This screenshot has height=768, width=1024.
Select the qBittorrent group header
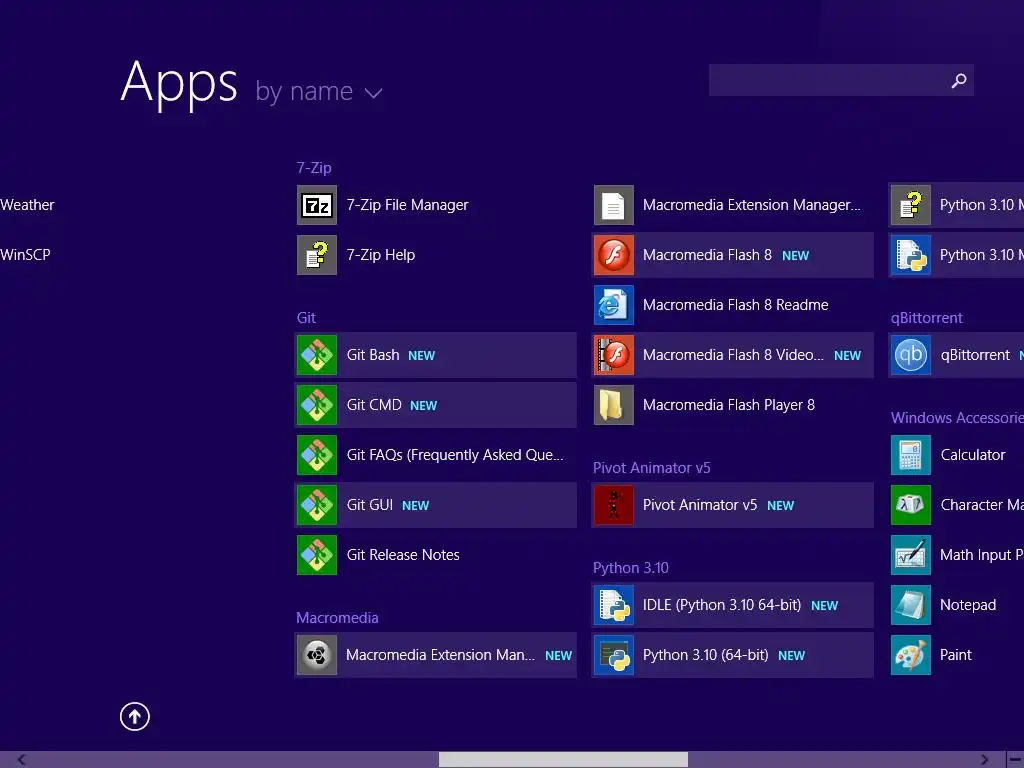coord(926,318)
